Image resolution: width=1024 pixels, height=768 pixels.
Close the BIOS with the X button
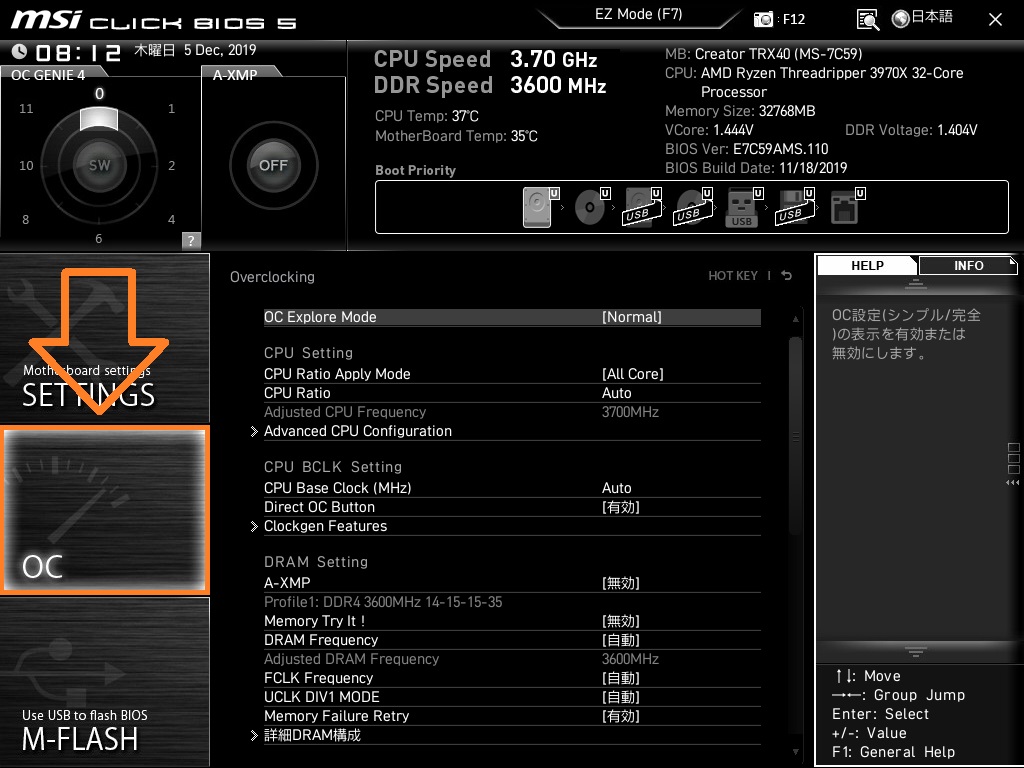tap(995, 20)
